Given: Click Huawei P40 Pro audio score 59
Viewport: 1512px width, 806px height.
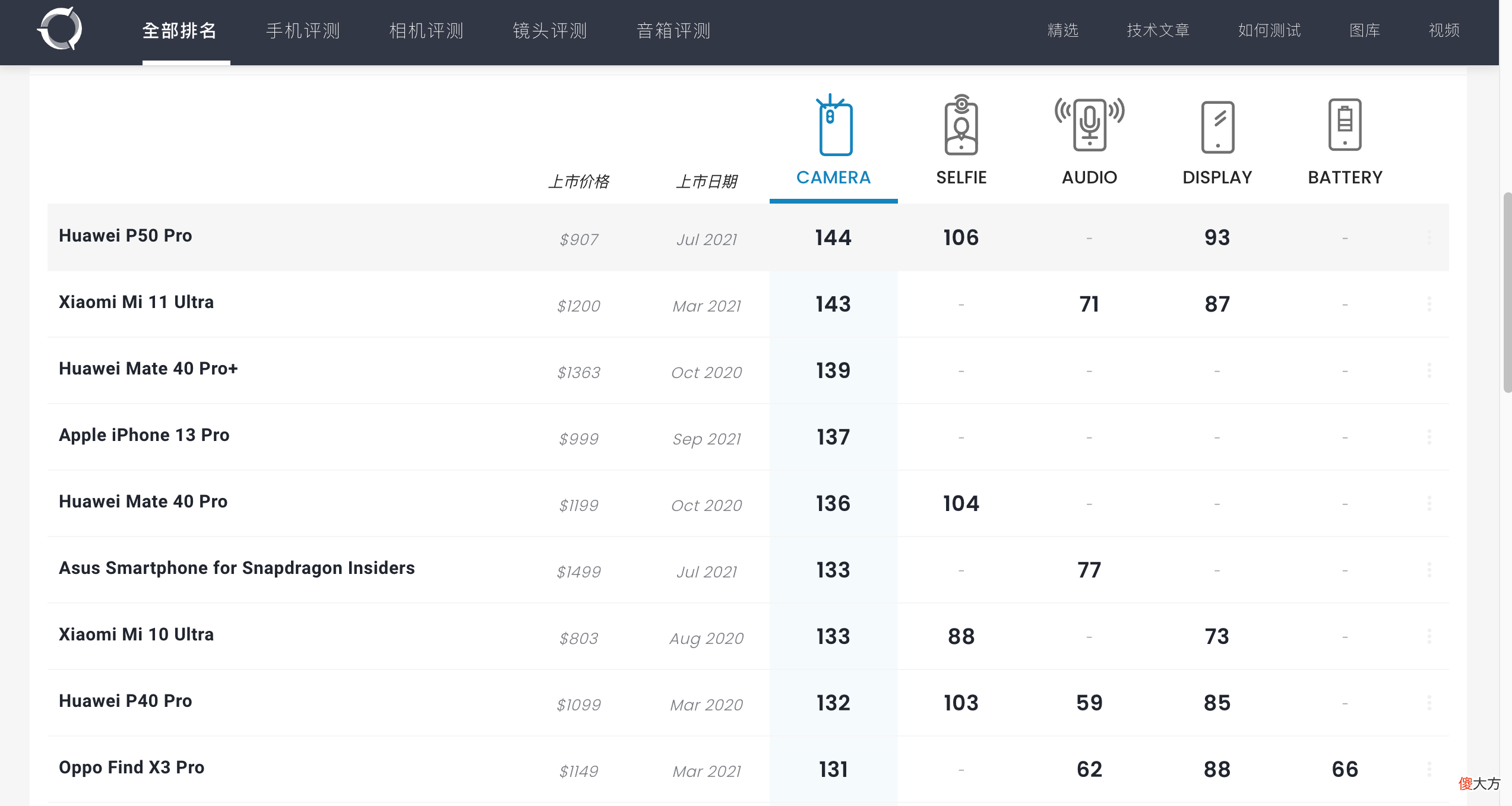Looking at the screenshot, I should (1089, 703).
